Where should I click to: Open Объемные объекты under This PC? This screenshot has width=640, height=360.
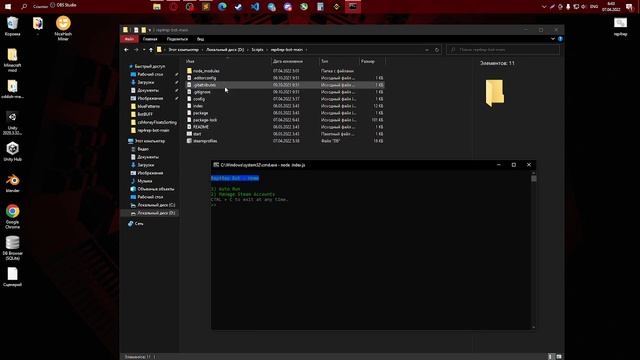(152, 189)
